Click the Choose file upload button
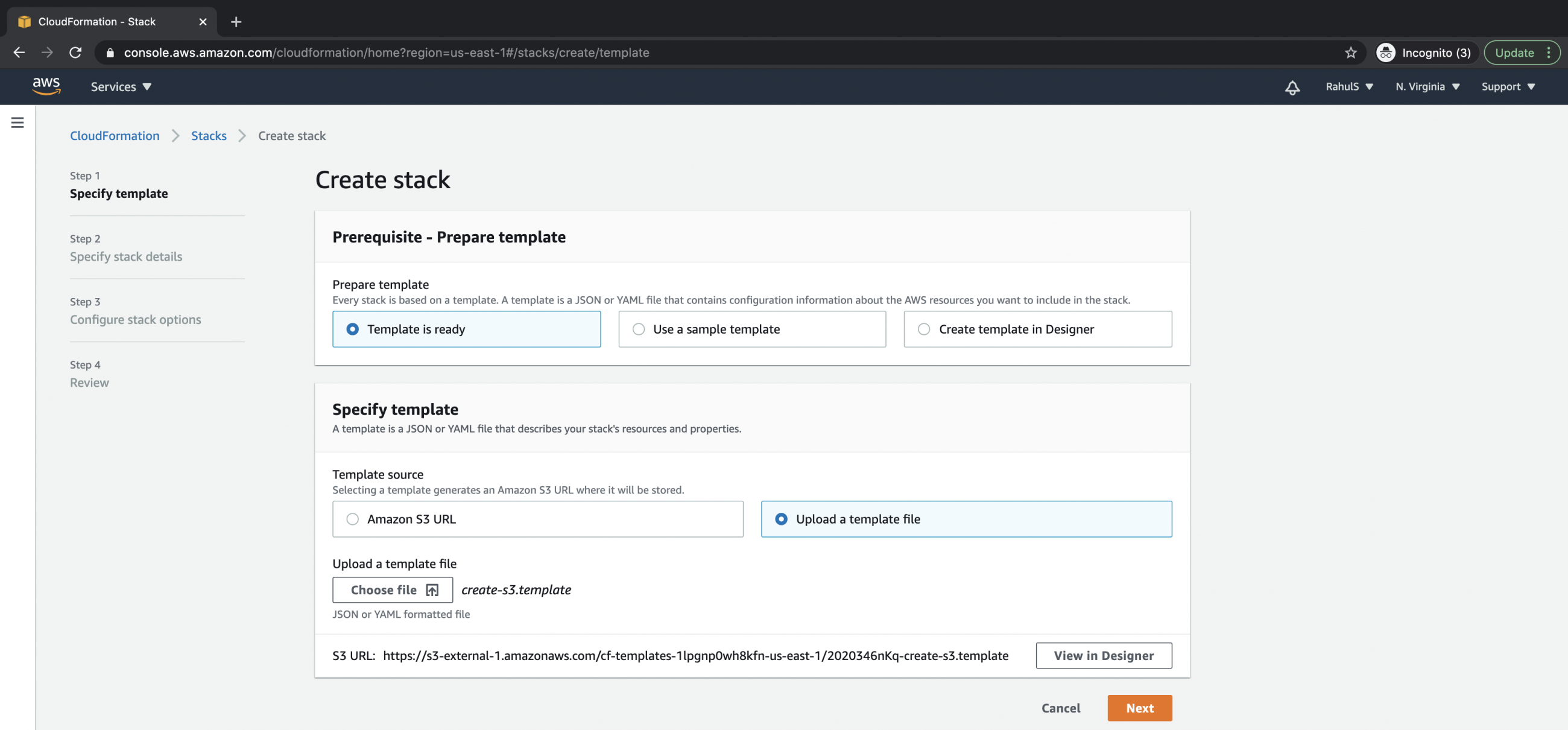 tap(393, 589)
